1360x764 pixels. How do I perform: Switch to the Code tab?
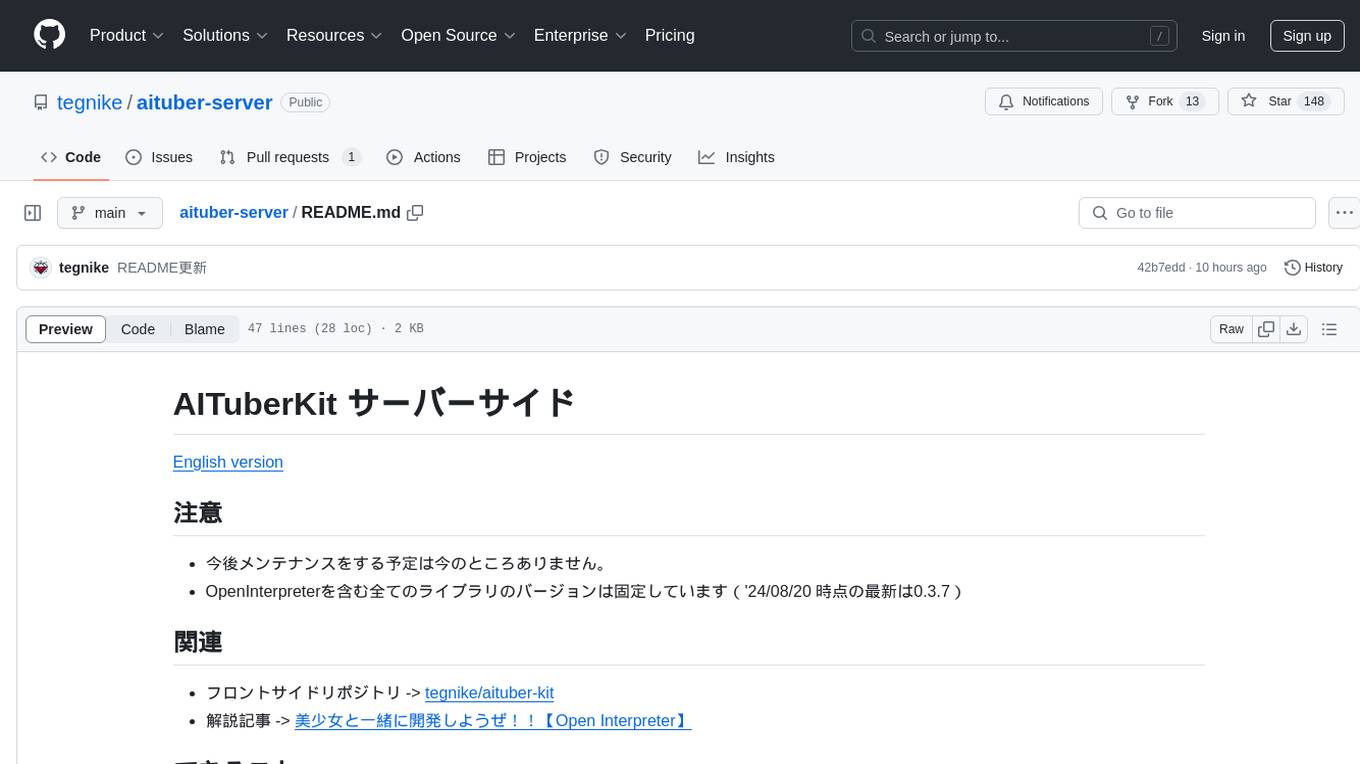coord(71,157)
